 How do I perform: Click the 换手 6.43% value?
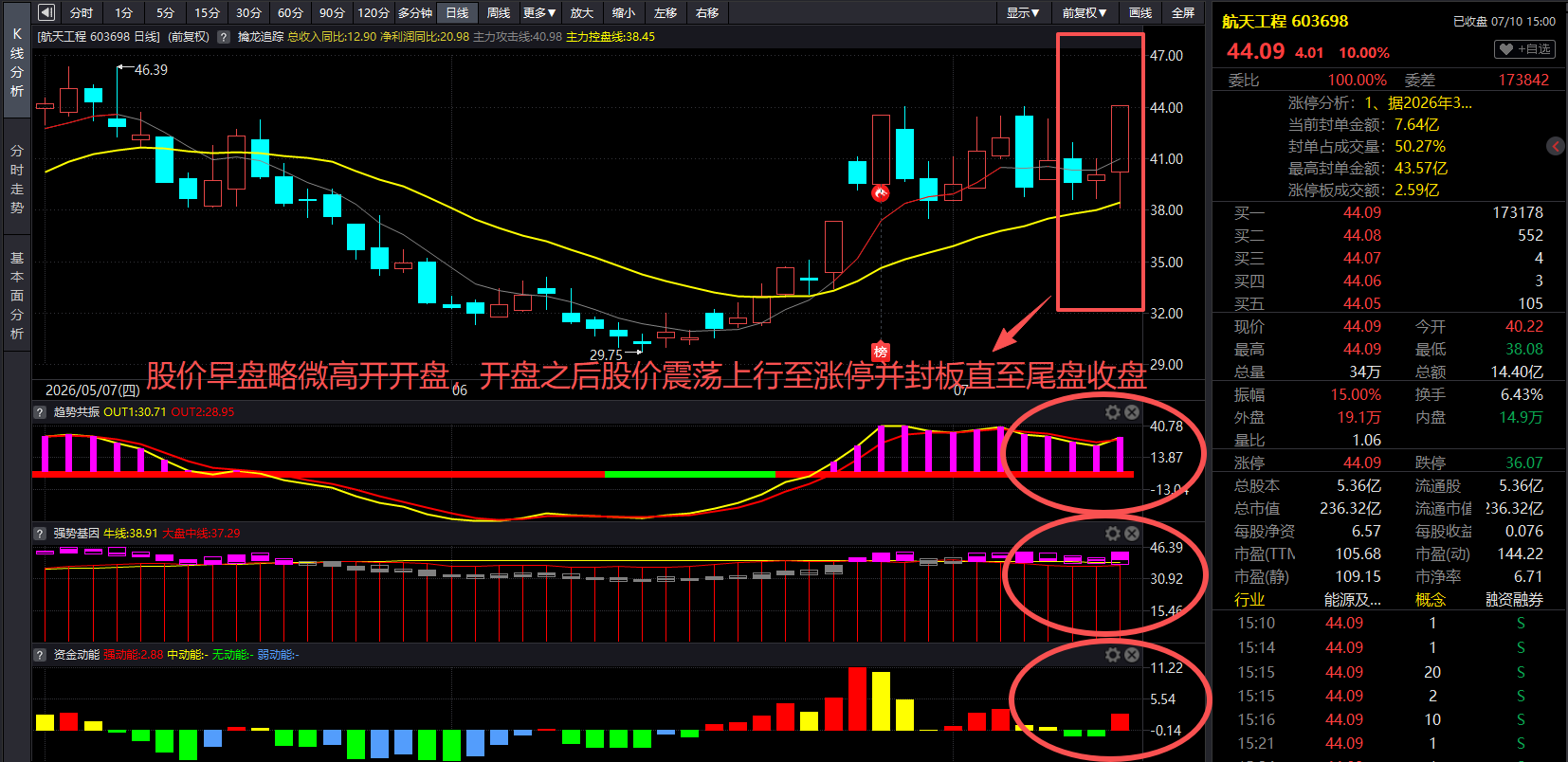[x=1522, y=394]
